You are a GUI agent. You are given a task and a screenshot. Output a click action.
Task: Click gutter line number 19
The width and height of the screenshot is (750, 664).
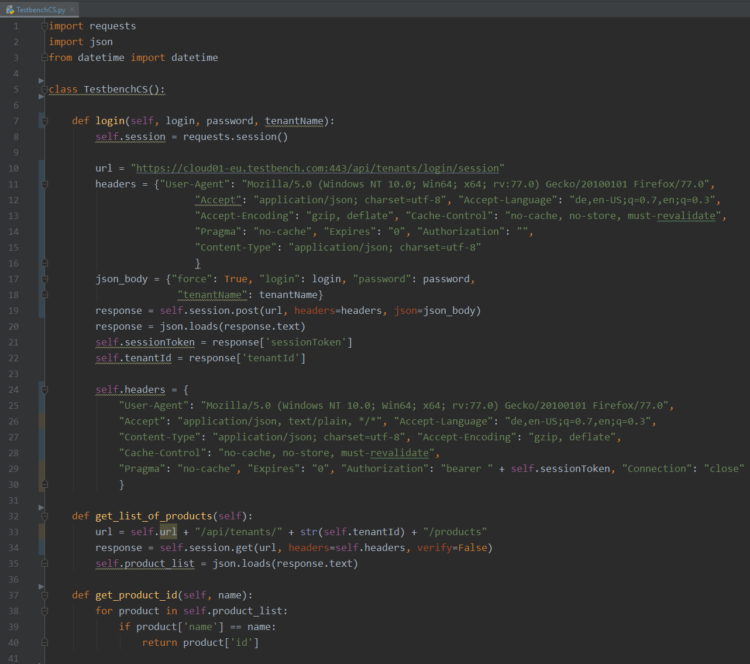point(13,310)
